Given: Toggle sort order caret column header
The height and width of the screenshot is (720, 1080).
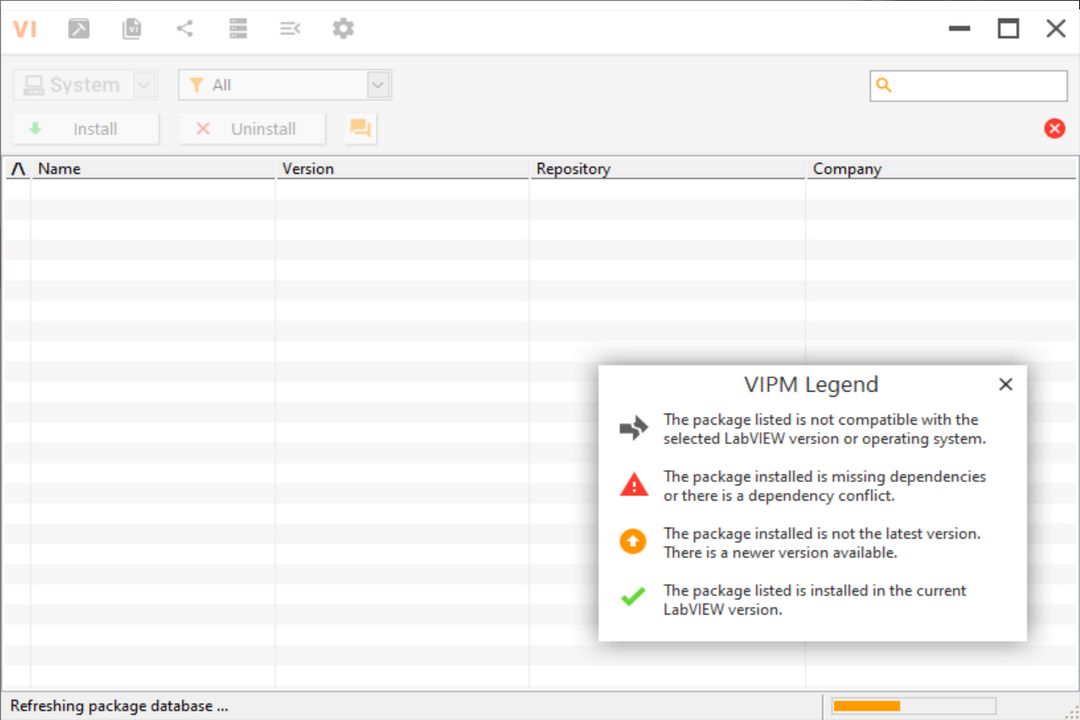Looking at the screenshot, I should 18,169.
